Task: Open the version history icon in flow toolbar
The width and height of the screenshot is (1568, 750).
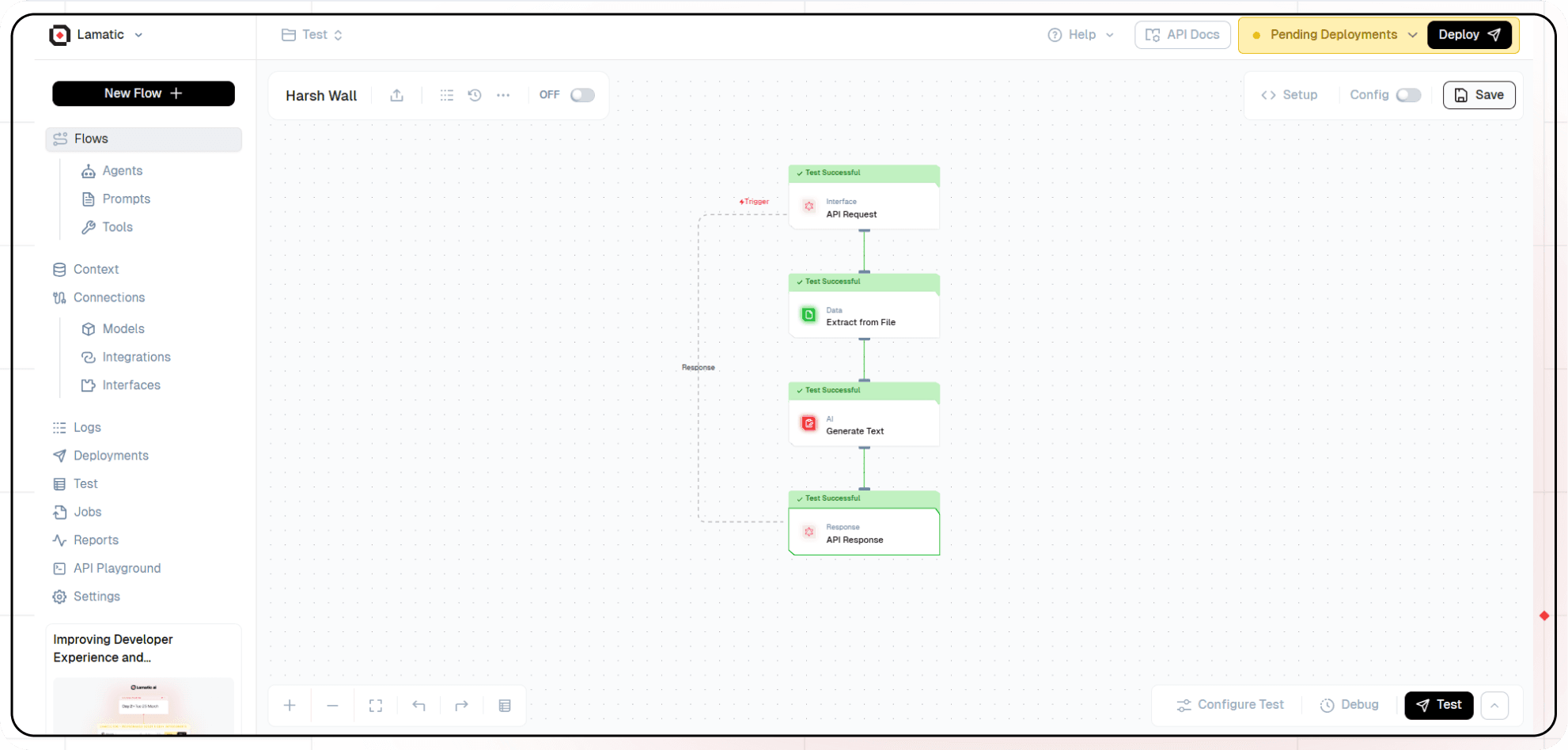Action: coord(474,95)
